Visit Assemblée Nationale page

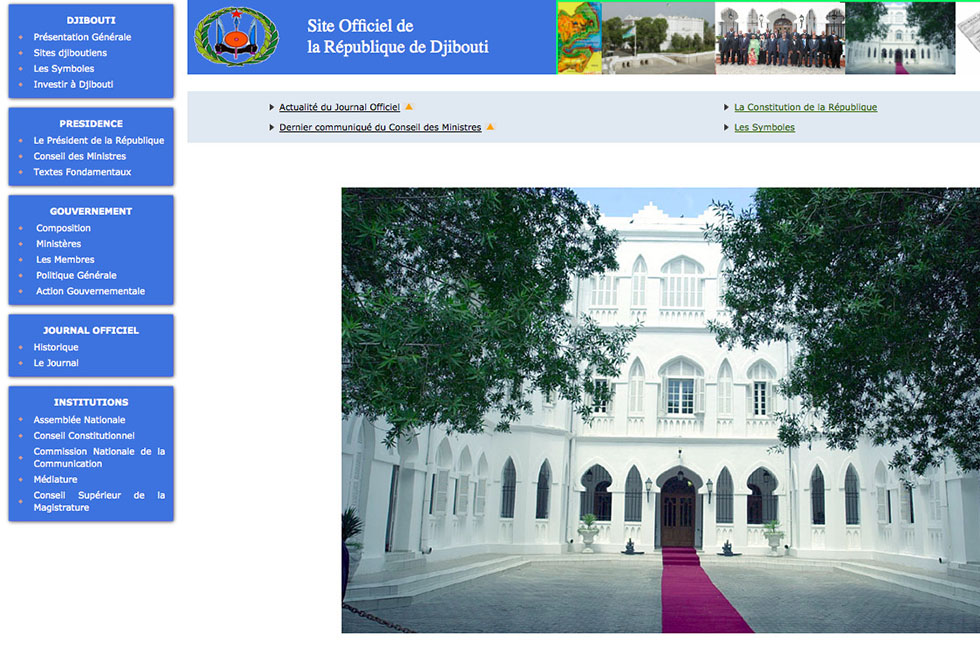(x=79, y=419)
